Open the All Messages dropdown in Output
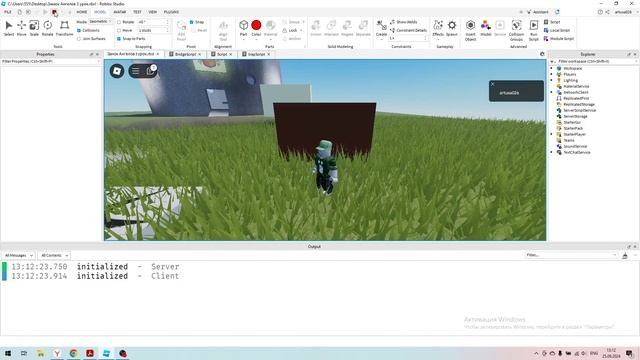 [x=18, y=256]
